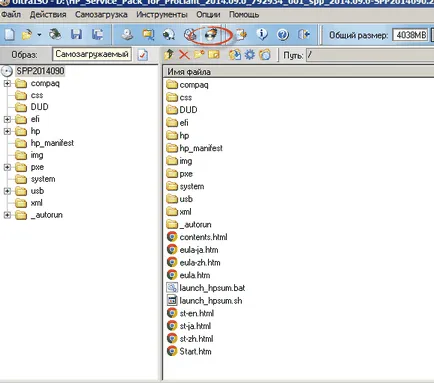
Task: Open the Файл menu
Action: click(11, 15)
